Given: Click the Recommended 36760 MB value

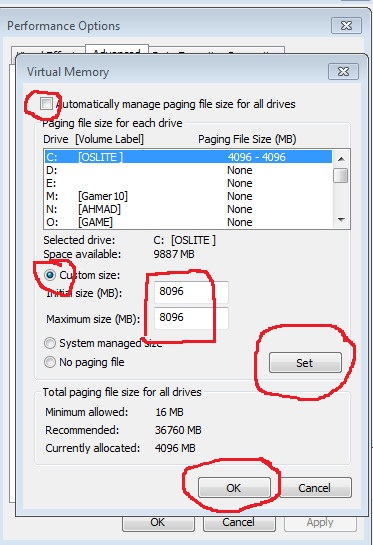Looking at the screenshot, I should (x=178, y=430).
